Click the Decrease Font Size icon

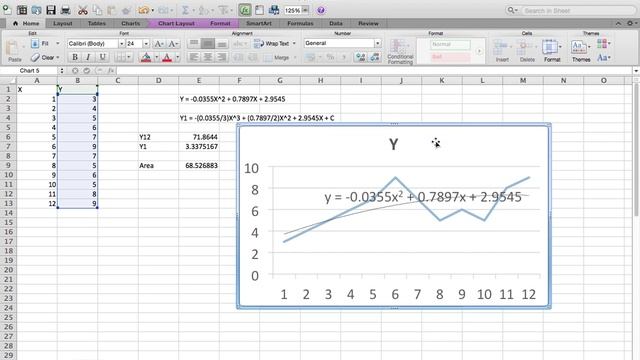[173, 43]
